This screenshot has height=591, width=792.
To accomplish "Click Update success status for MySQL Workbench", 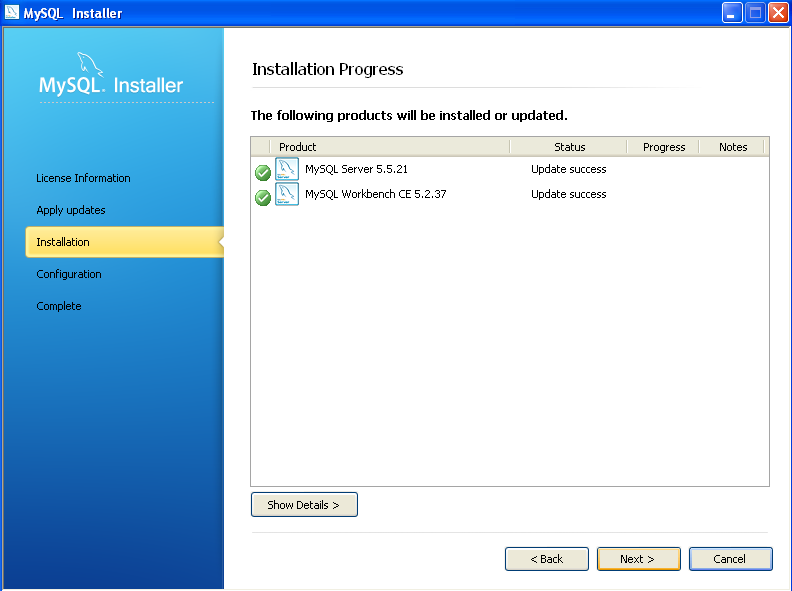I will click(x=568, y=194).
